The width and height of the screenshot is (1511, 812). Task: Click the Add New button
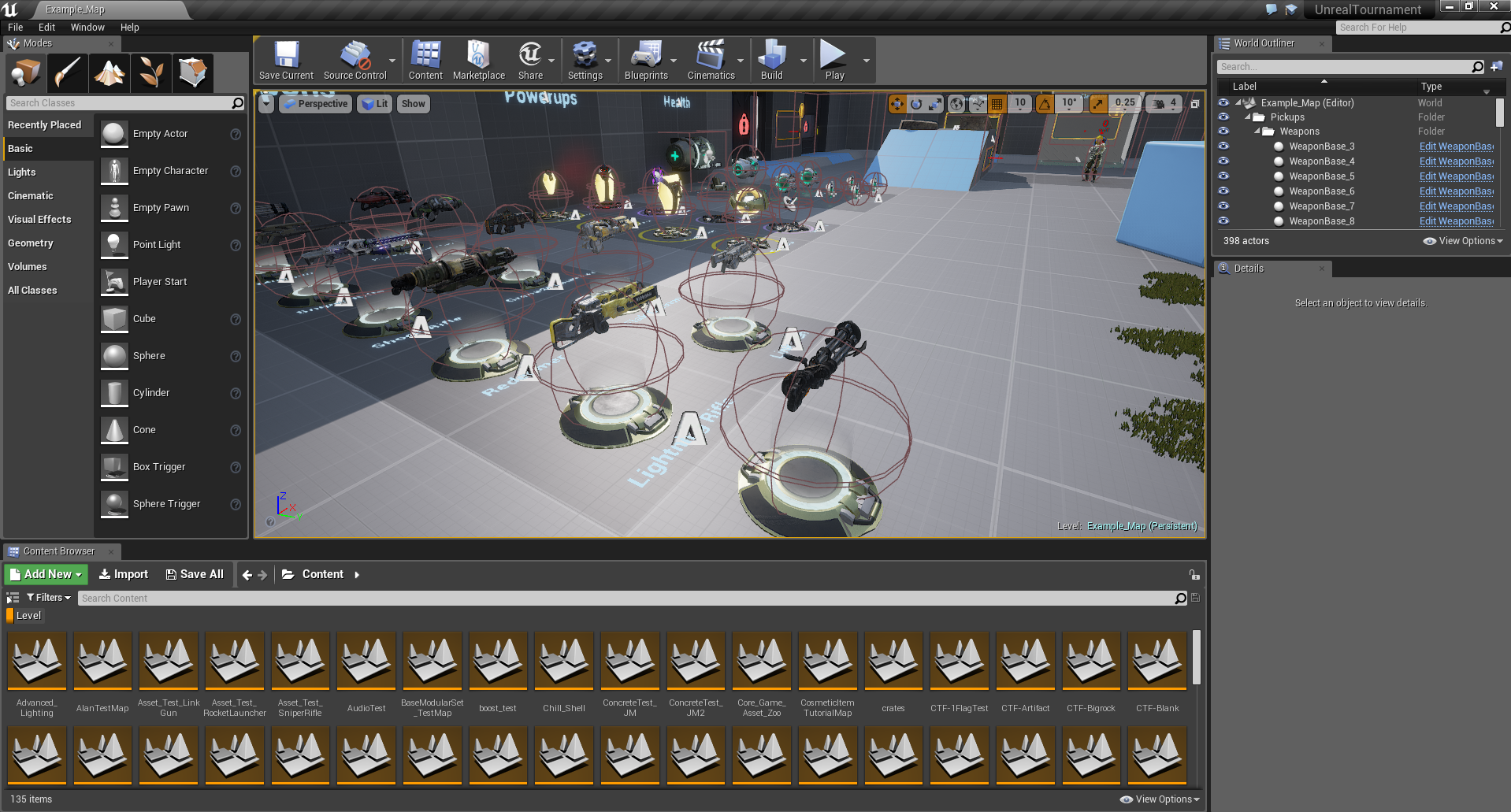[x=46, y=574]
